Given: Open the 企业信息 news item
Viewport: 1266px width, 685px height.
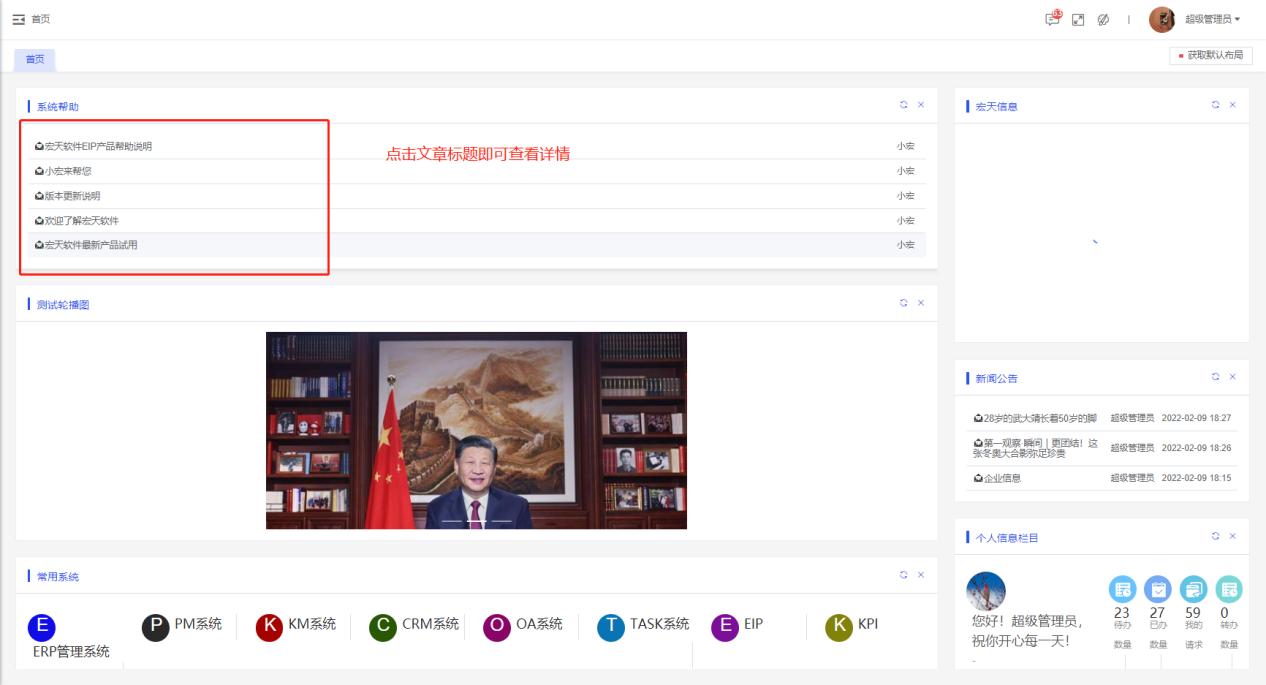Looking at the screenshot, I should pyautogui.click(x=1002, y=478).
